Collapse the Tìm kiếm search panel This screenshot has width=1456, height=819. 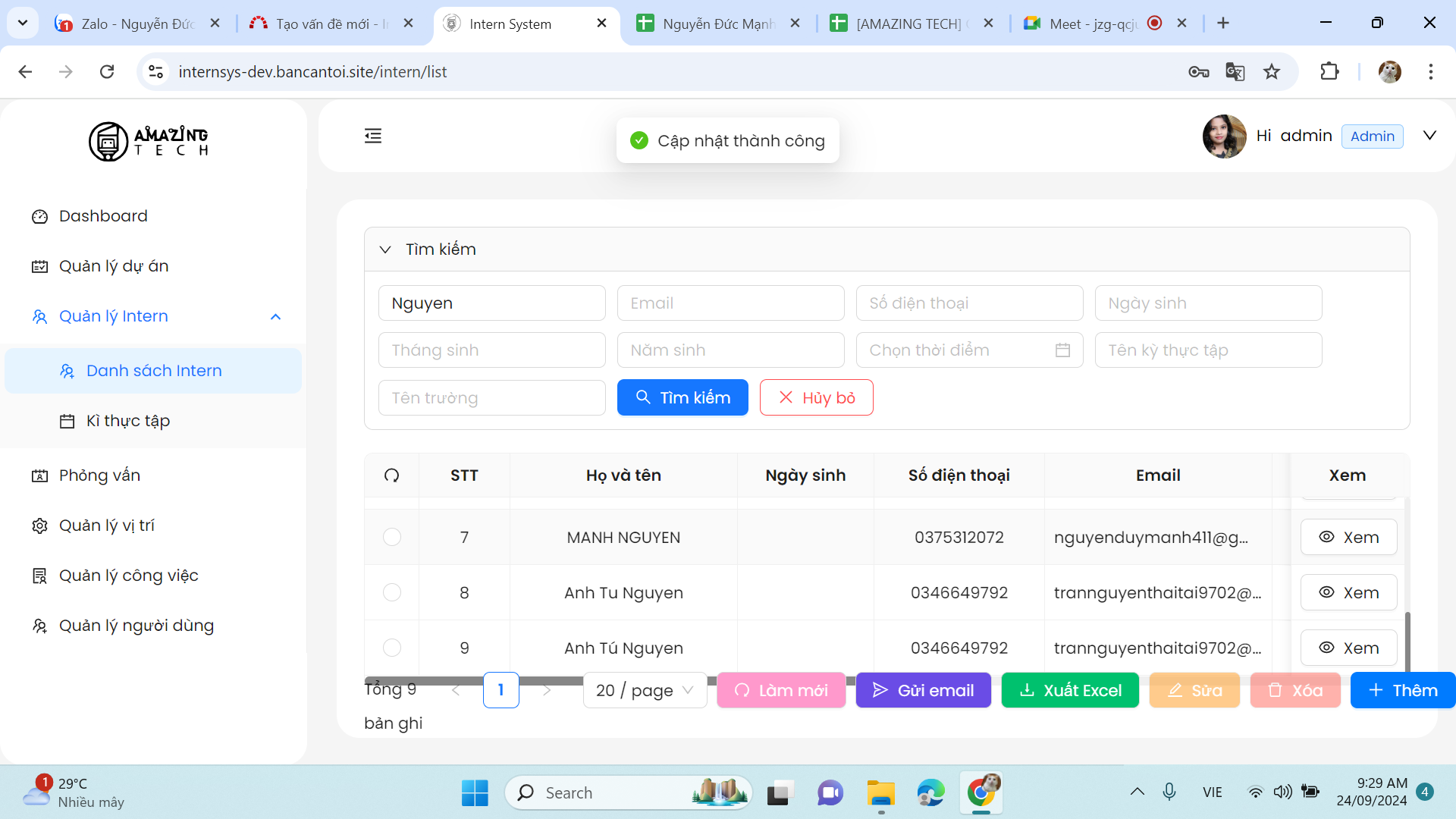point(385,249)
